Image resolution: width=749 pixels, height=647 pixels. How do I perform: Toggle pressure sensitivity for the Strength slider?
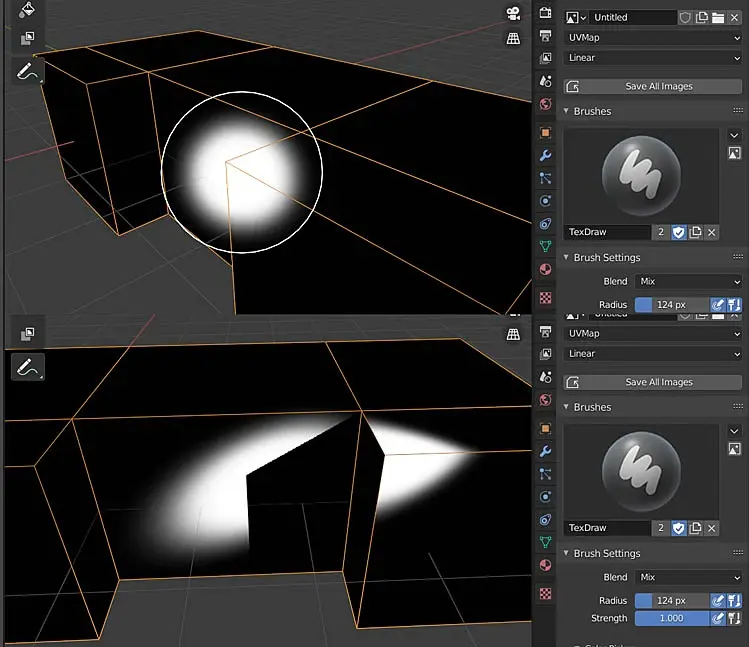point(717,619)
